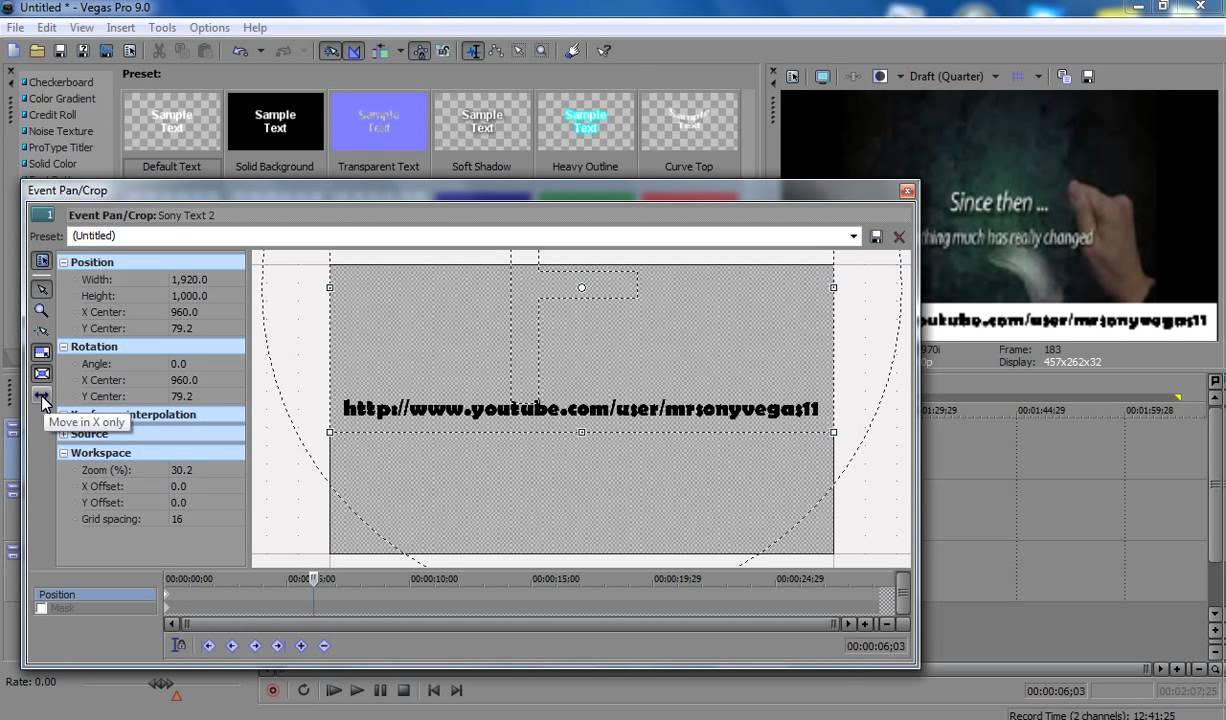Click the Loop Playback button
Image resolution: width=1226 pixels, height=720 pixels.
(x=303, y=690)
